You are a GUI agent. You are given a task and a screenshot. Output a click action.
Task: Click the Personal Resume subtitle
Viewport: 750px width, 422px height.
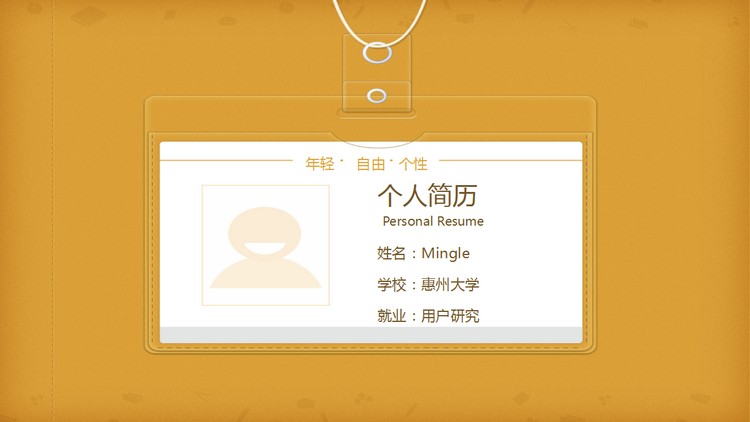pyautogui.click(x=433, y=221)
